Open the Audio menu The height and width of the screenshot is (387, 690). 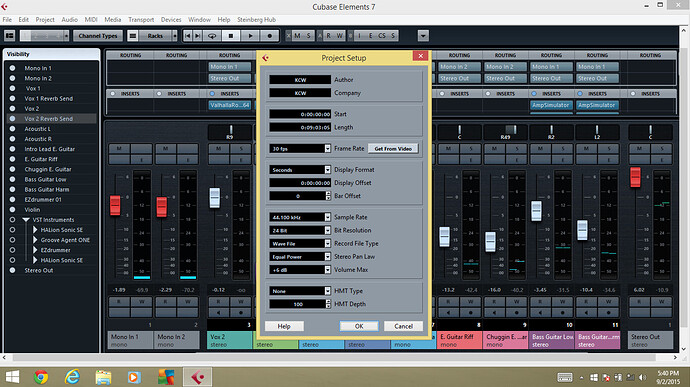pyautogui.click(x=70, y=19)
